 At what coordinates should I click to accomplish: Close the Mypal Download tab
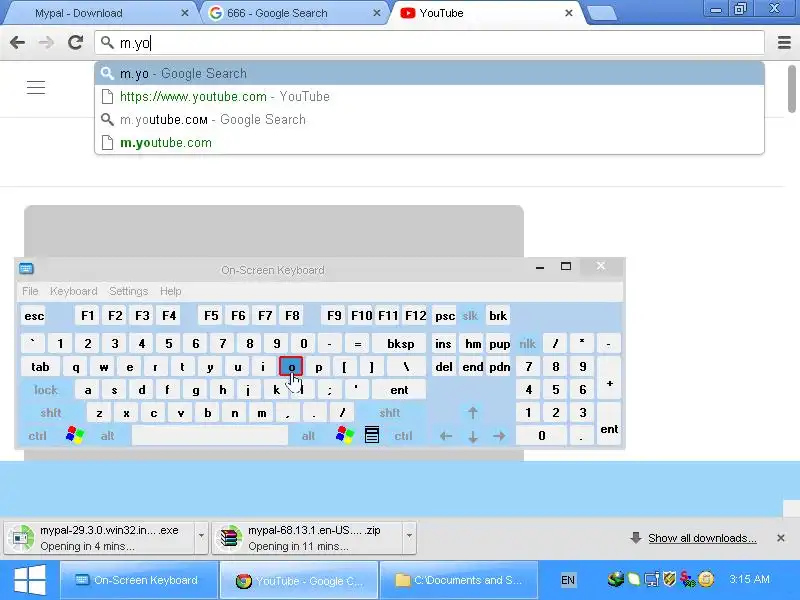[x=185, y=13]
